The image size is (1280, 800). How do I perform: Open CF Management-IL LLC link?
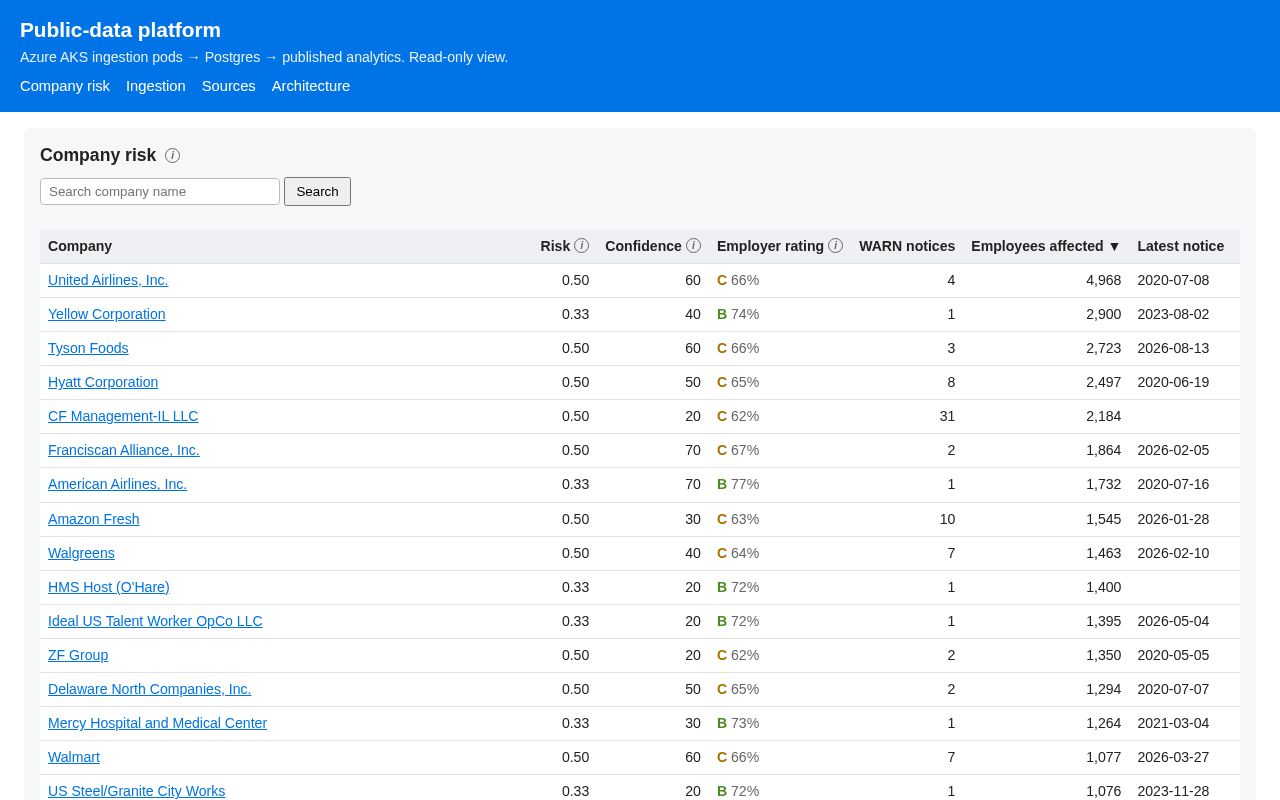pos(123,416)
